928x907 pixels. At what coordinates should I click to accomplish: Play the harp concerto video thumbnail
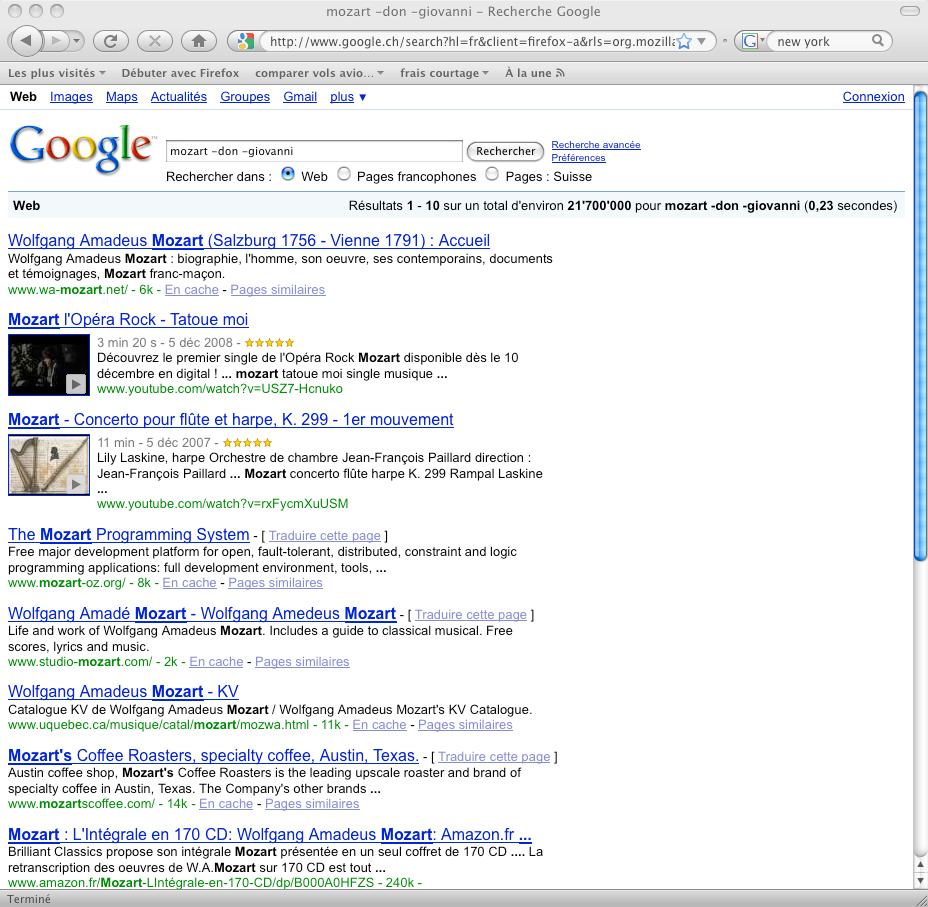point(49,465)
